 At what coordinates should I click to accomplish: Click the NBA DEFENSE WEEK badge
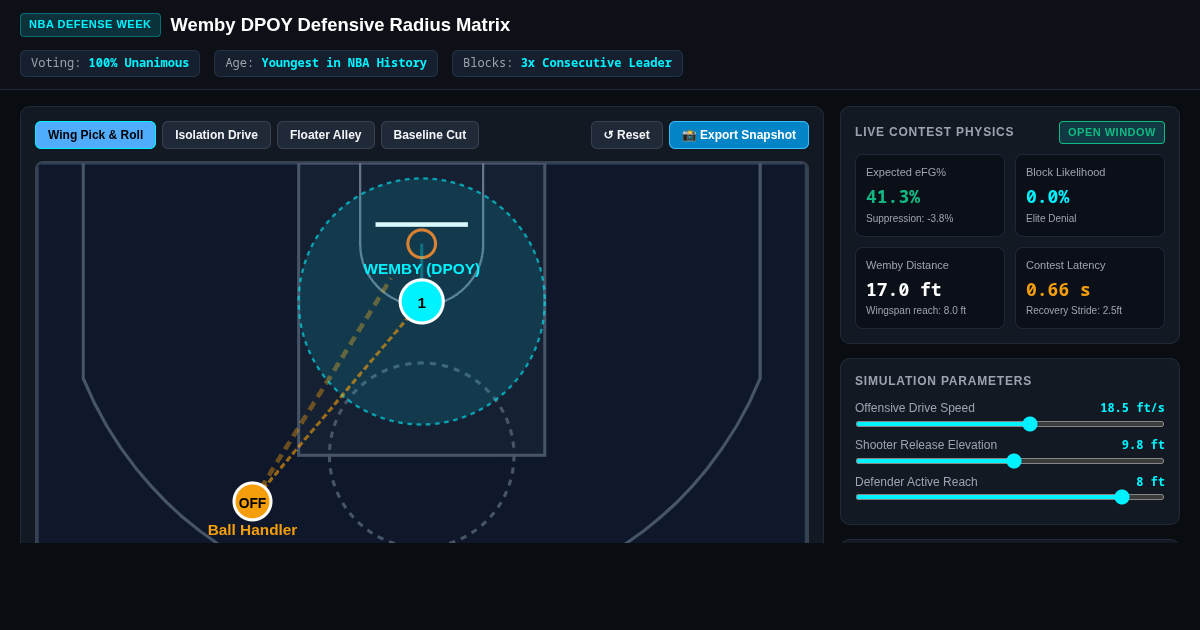pyautogui.click(x=90, y=25)
